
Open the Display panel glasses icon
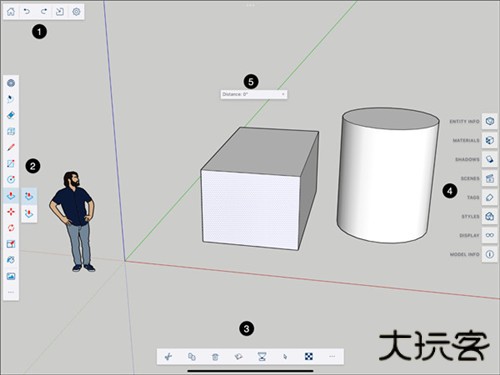(490, 235)
